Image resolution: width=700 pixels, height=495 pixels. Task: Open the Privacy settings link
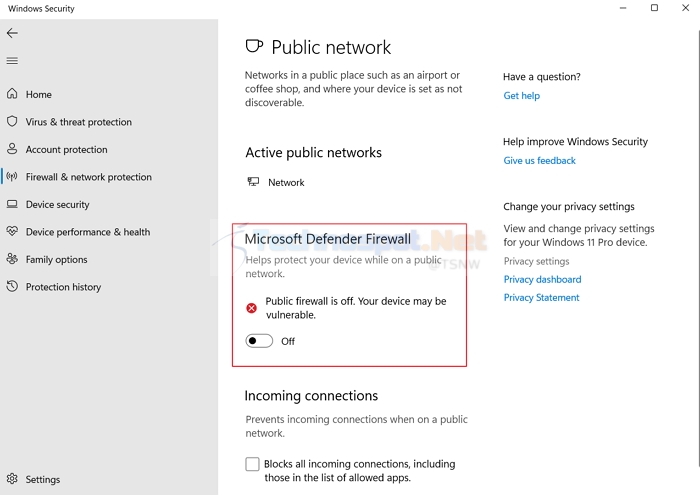click(x=536, y=261)
